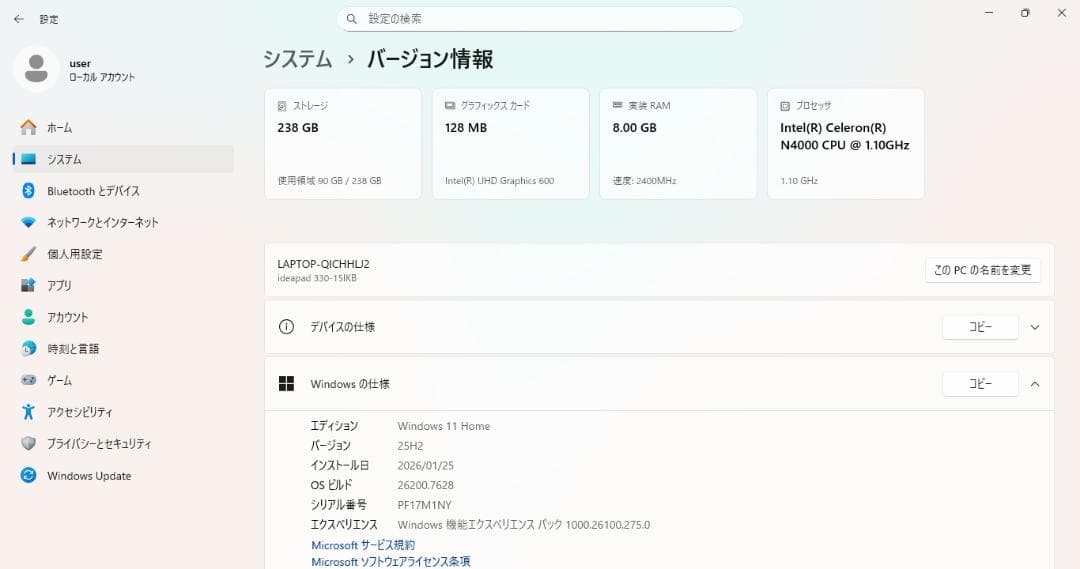Click the search magnifier icon

pos(351,19)
